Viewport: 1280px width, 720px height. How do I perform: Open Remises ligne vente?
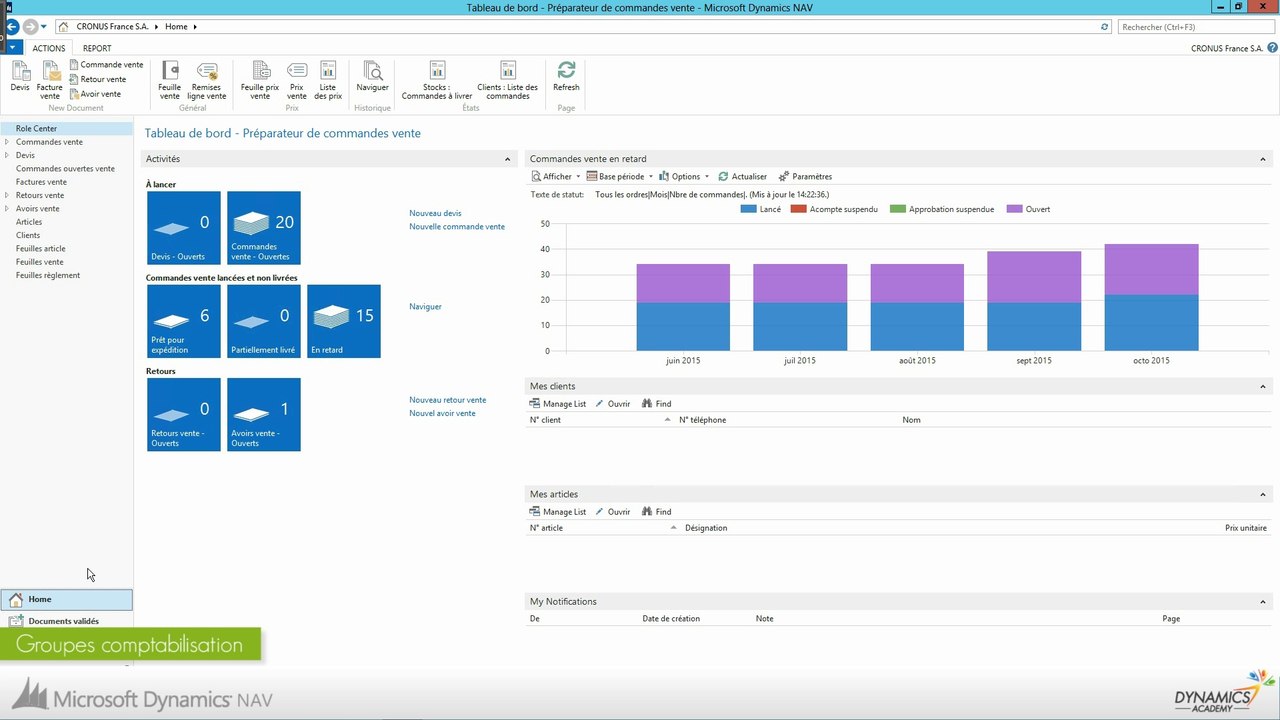pyautogui.click(x=207, y=80)
